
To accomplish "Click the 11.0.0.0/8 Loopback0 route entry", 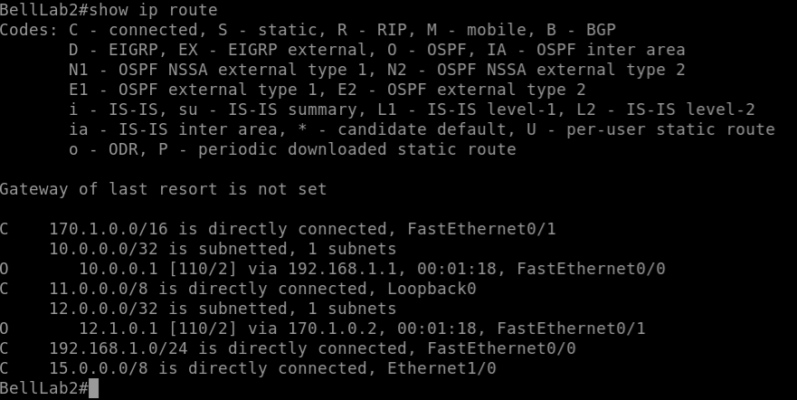I will [x=238, y=289].
